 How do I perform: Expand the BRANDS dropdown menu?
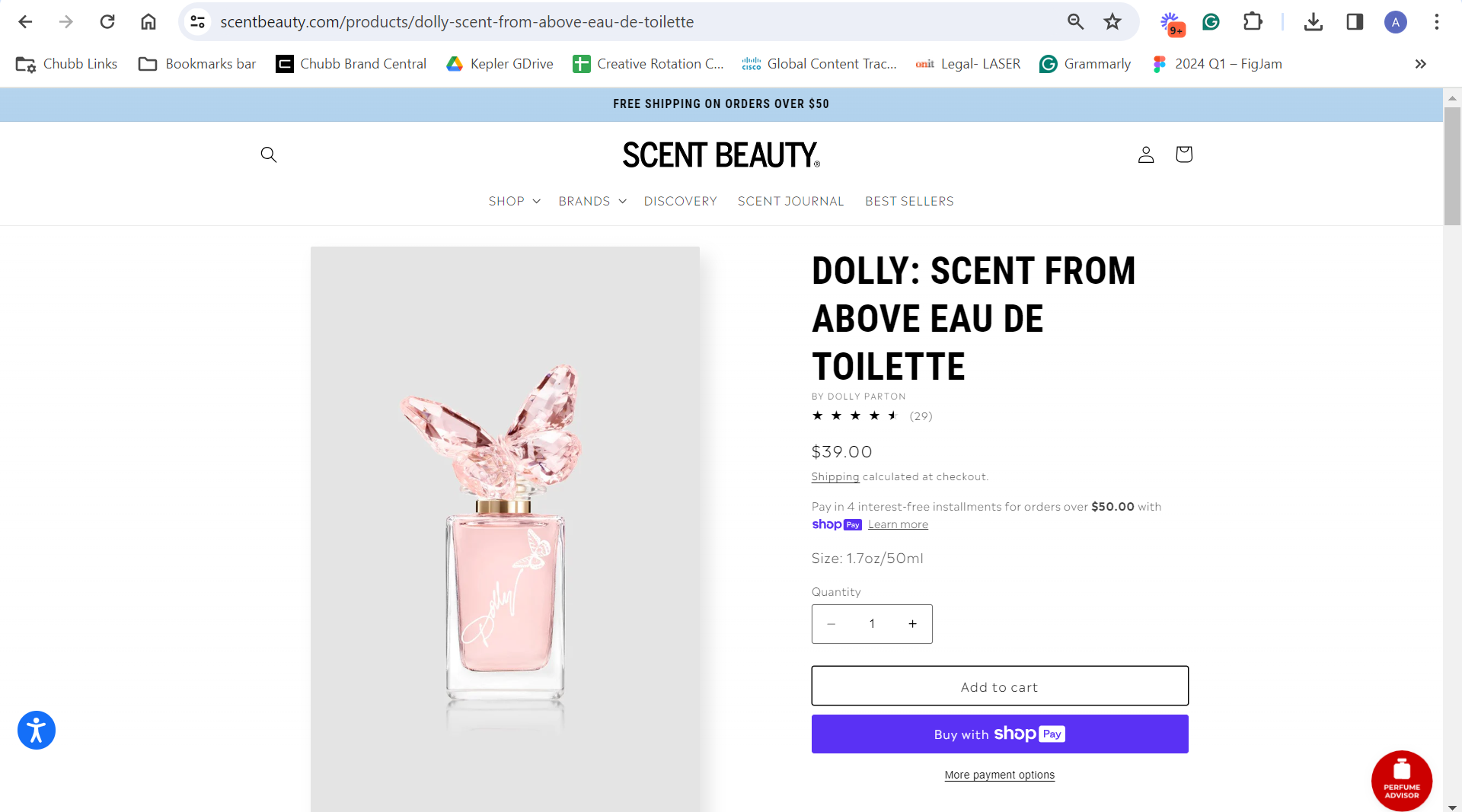(592, 201)
